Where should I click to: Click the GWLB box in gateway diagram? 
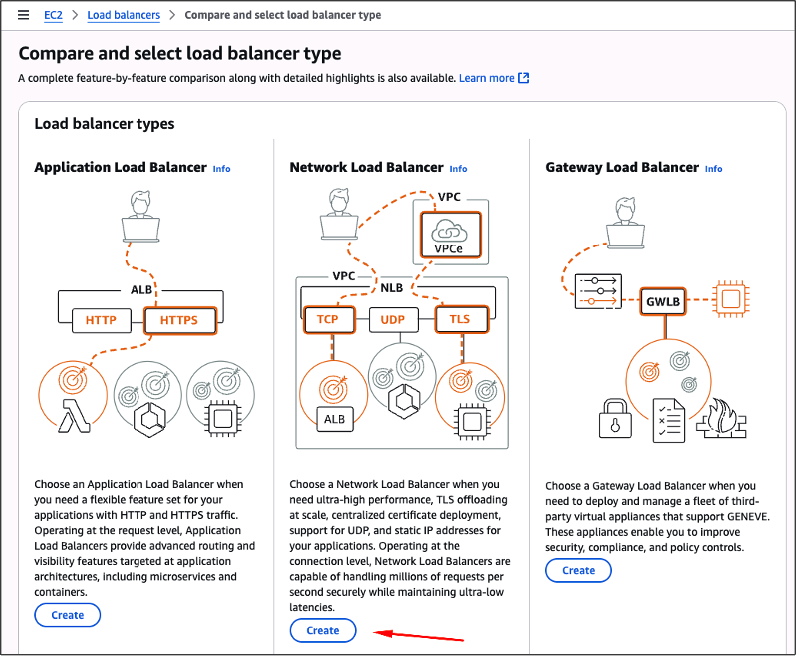pos(663,301)
